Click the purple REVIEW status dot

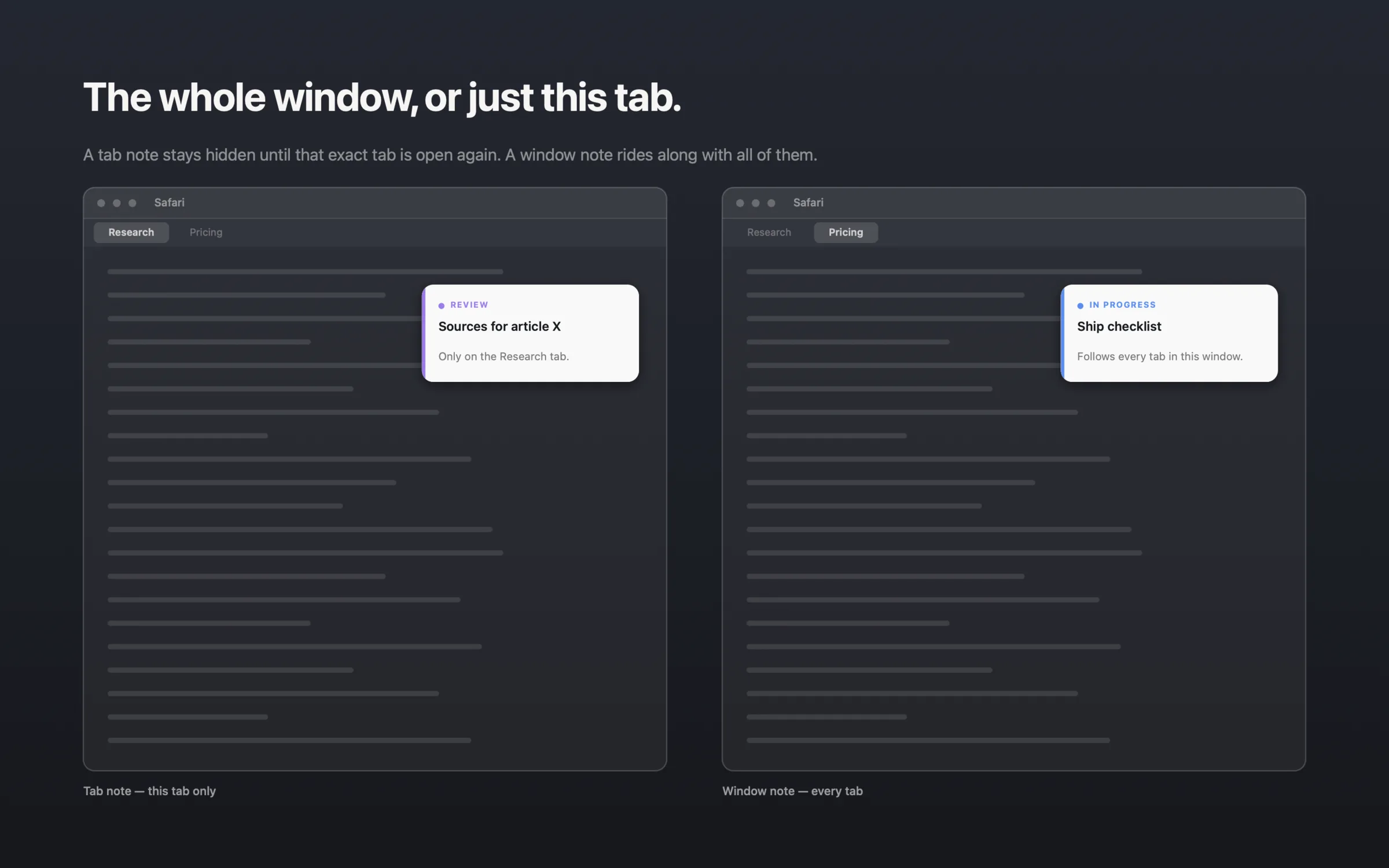point(442,306)
